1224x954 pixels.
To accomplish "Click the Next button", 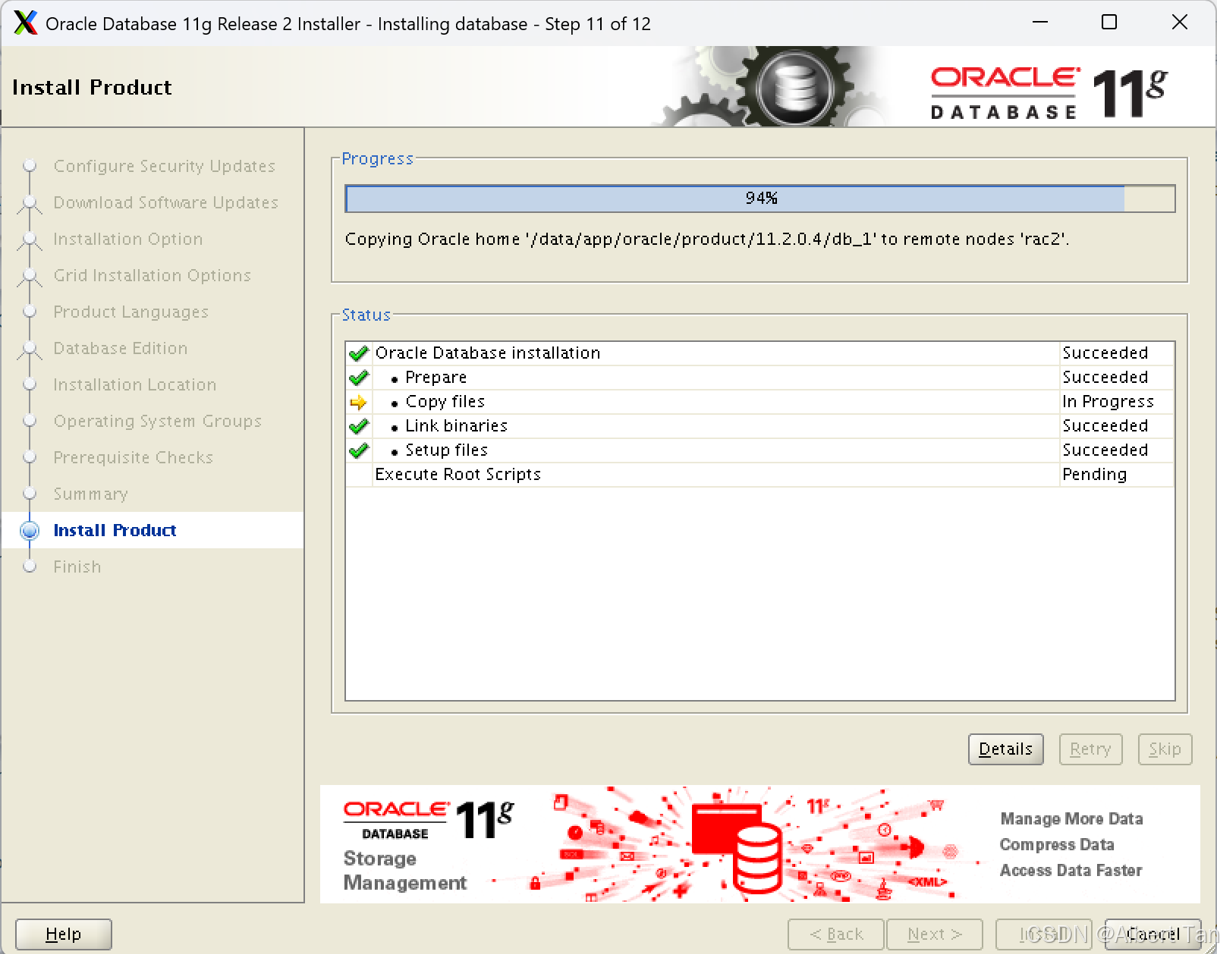I will pyautogui.click(x=934, y=934).
